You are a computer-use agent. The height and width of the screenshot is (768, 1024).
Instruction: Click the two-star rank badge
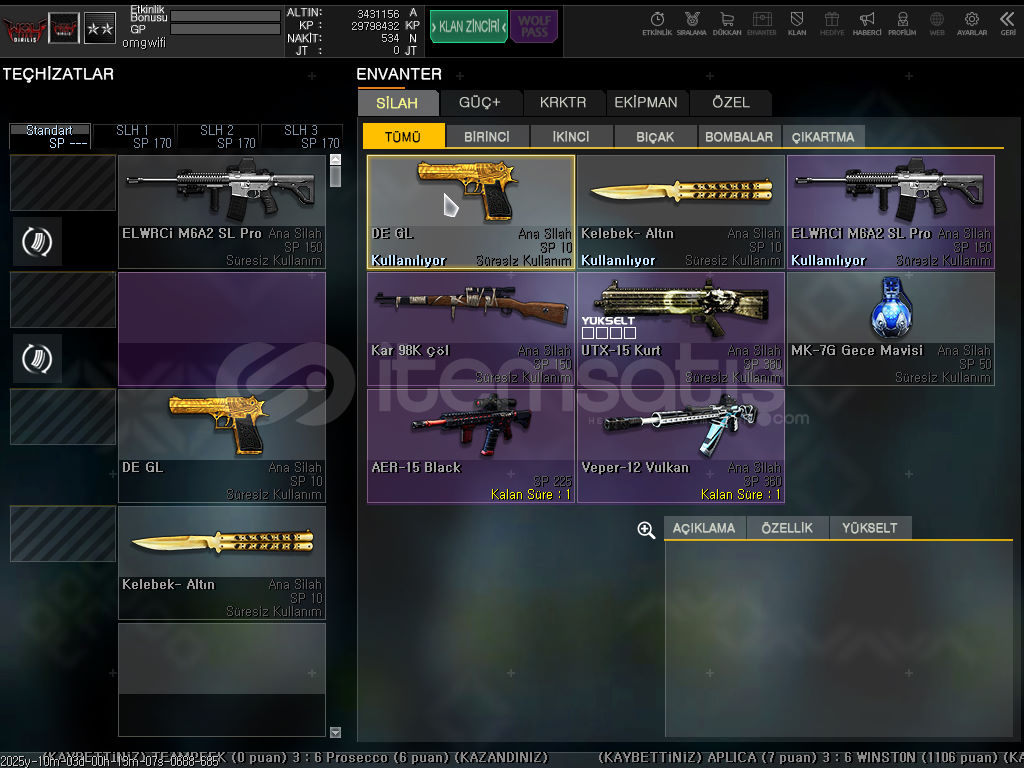100,28
